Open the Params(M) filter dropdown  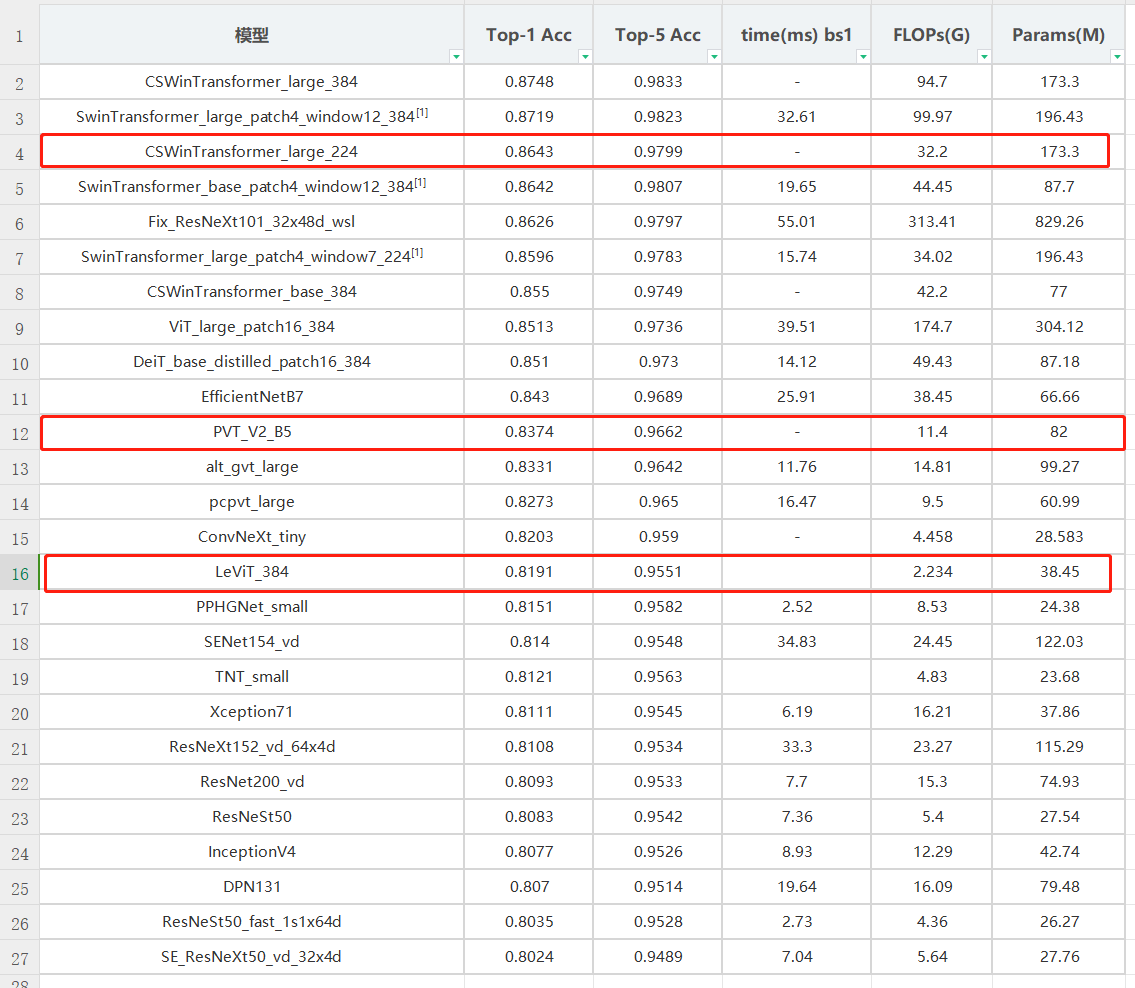[x=1117, y=56]
